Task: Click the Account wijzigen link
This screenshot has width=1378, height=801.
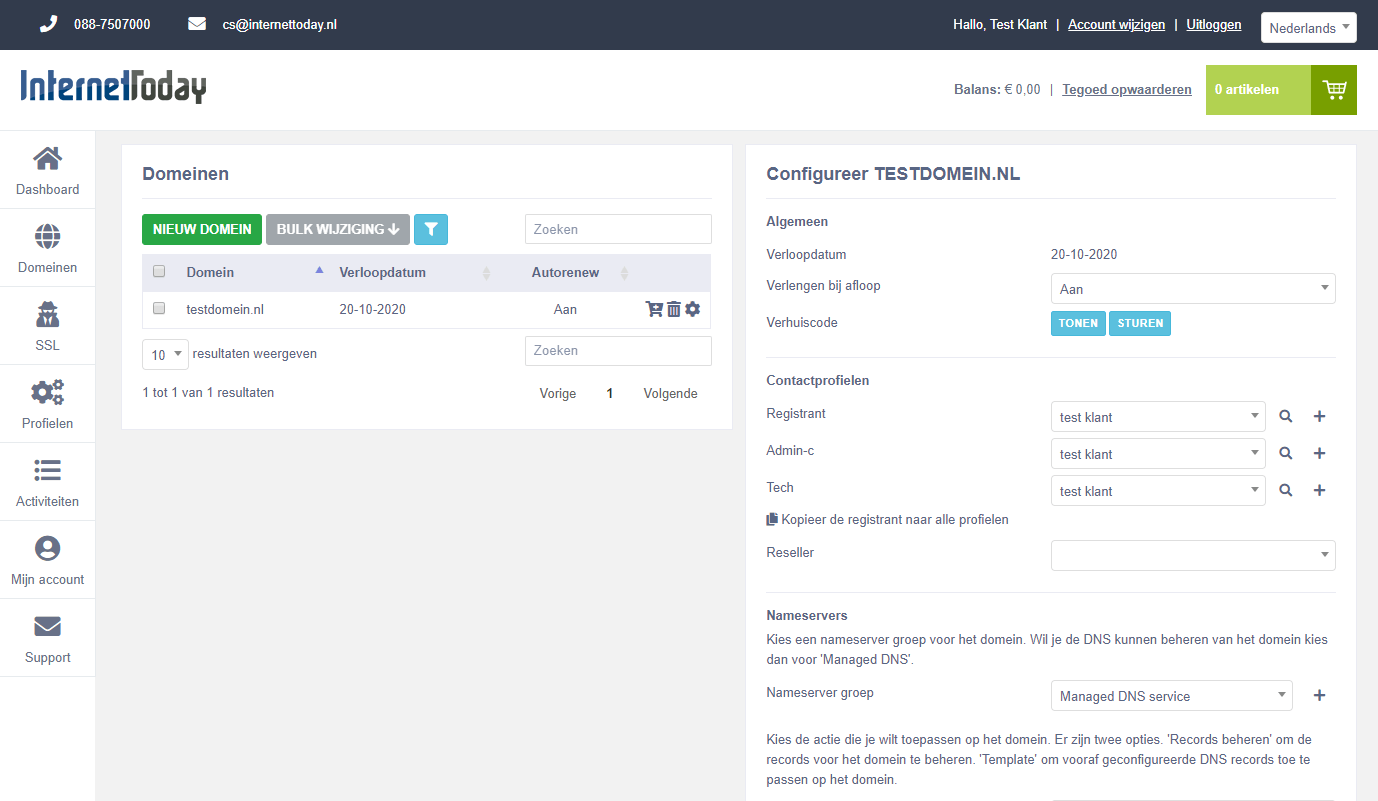Action: click(1116, 25)
